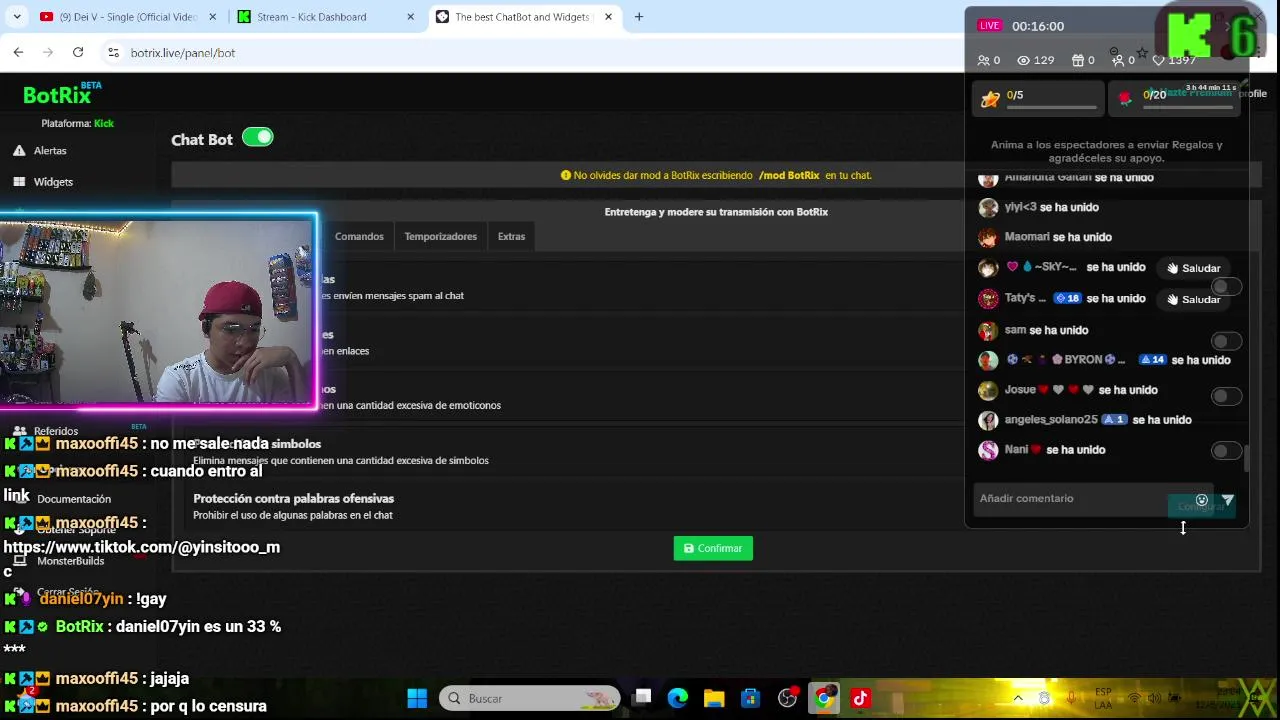1280x720 pixels.
Task: Click the Widgets grid icon
Action: (19, 182)
